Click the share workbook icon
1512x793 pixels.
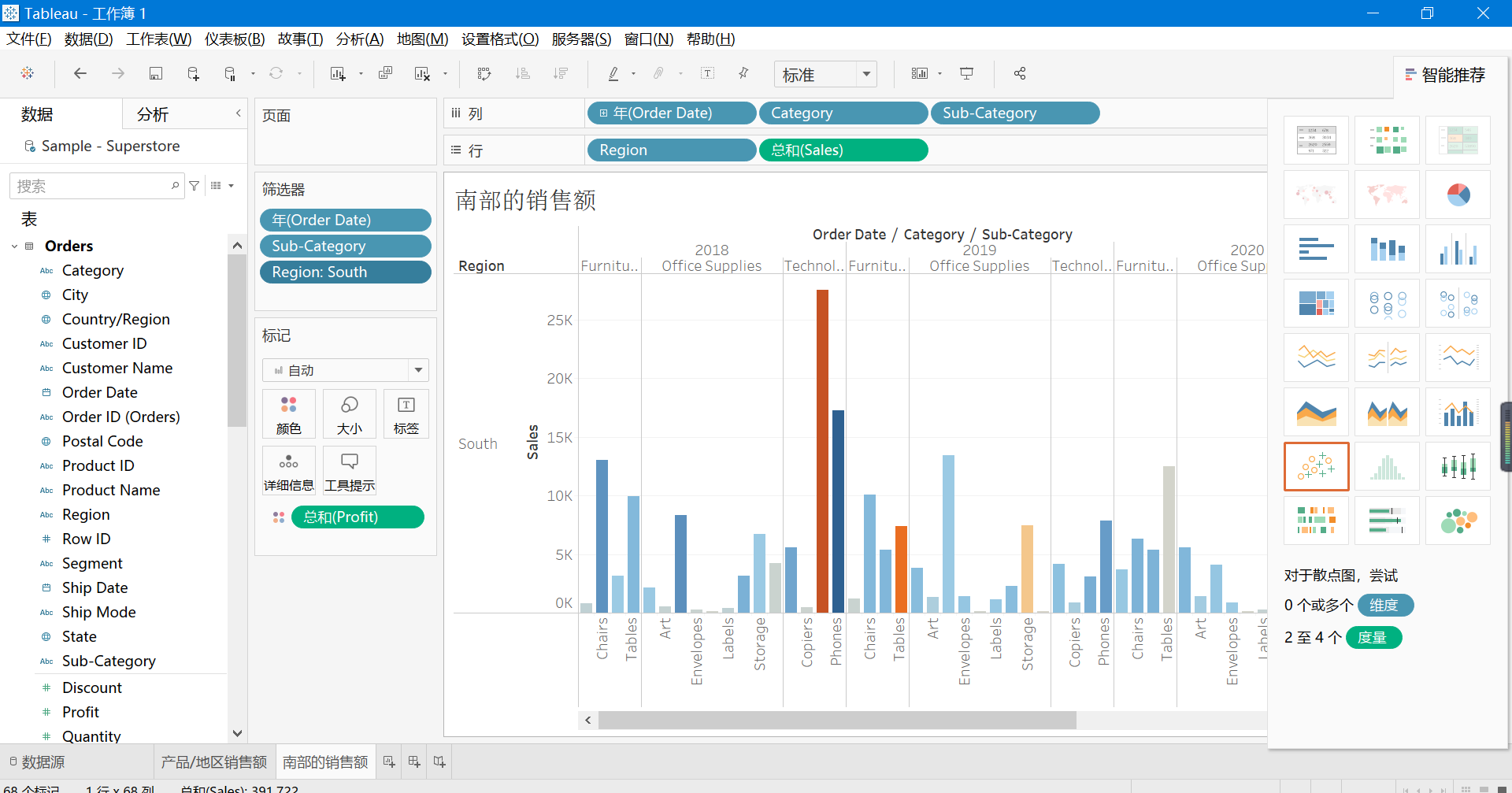[x=1020, y=73]
